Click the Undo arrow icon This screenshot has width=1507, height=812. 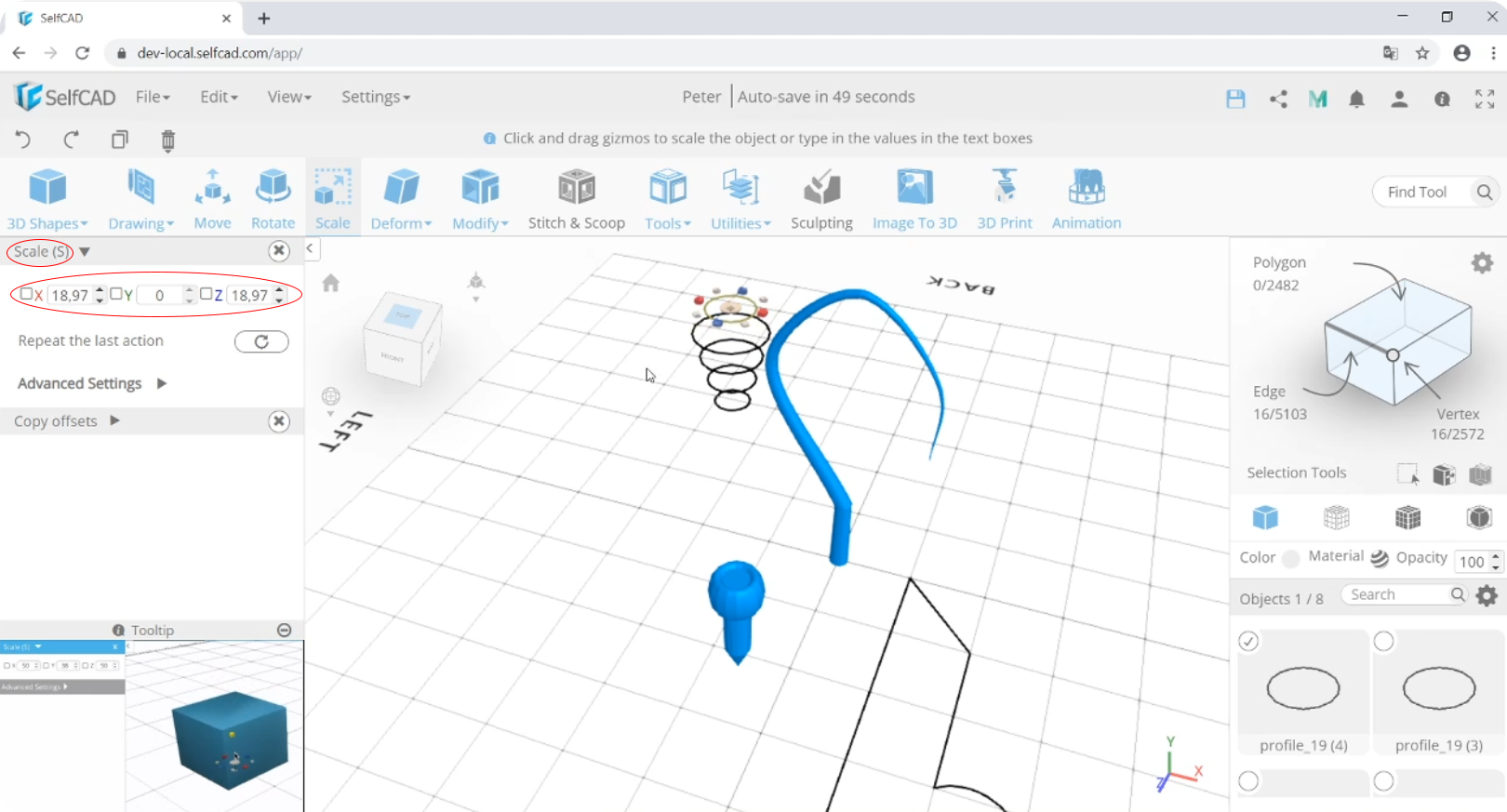23,140
